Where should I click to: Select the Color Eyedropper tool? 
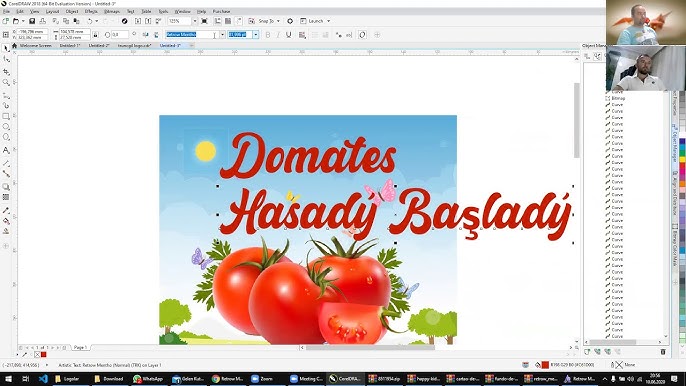[x=6, y=211]
